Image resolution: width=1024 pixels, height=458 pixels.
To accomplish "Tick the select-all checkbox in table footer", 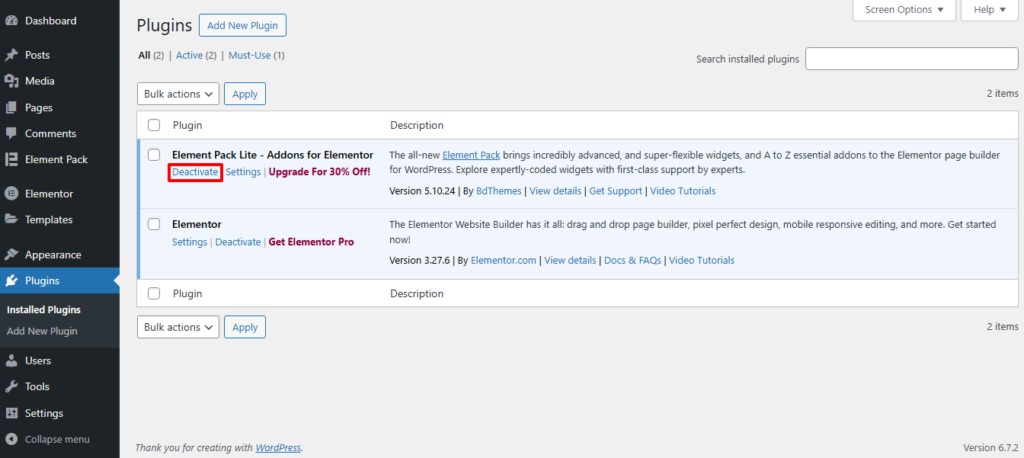I will pos(154,293).
